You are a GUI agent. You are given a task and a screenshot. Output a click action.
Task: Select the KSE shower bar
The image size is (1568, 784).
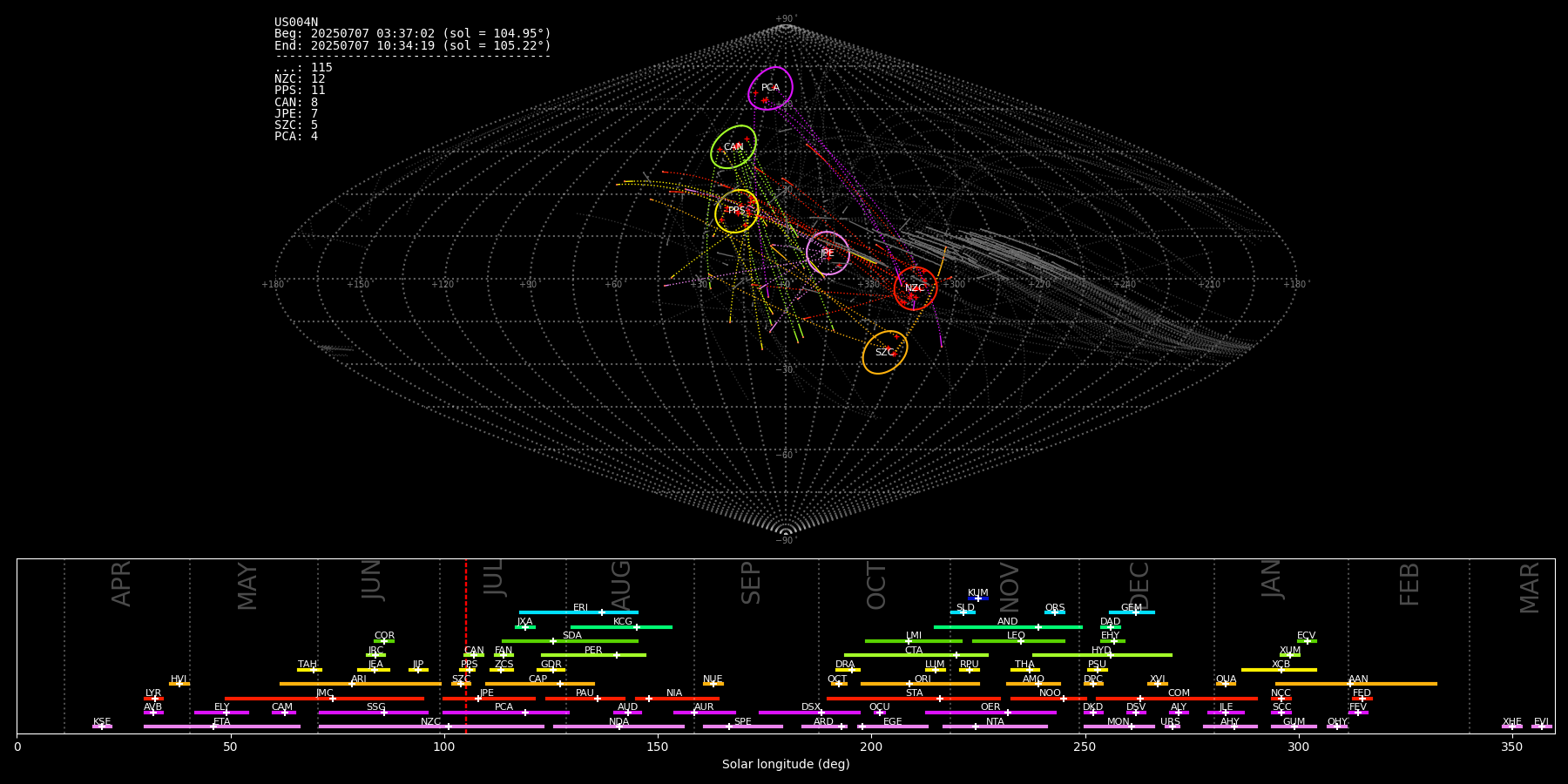(102, 727)
